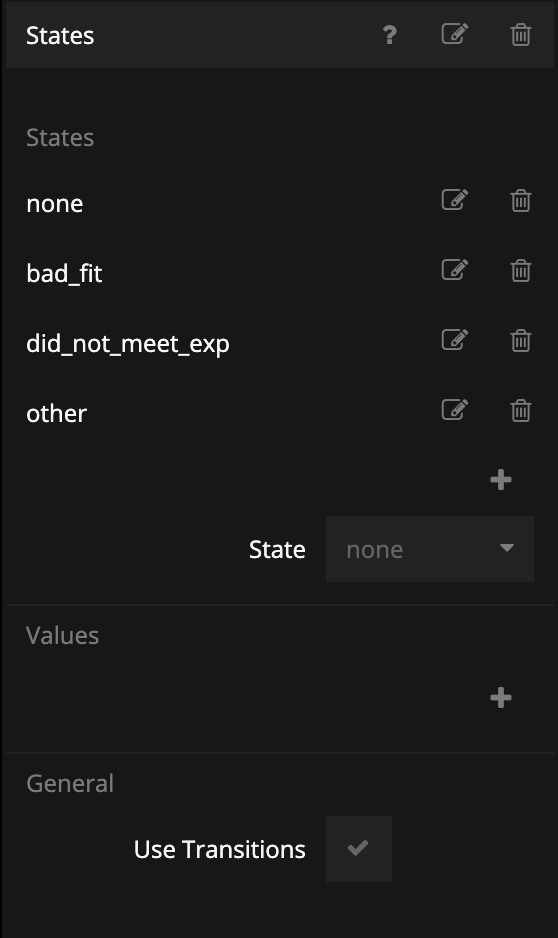Viewport: 558px width, 938px height.
Task: Edit the other state name
Action: pos(455,410)
